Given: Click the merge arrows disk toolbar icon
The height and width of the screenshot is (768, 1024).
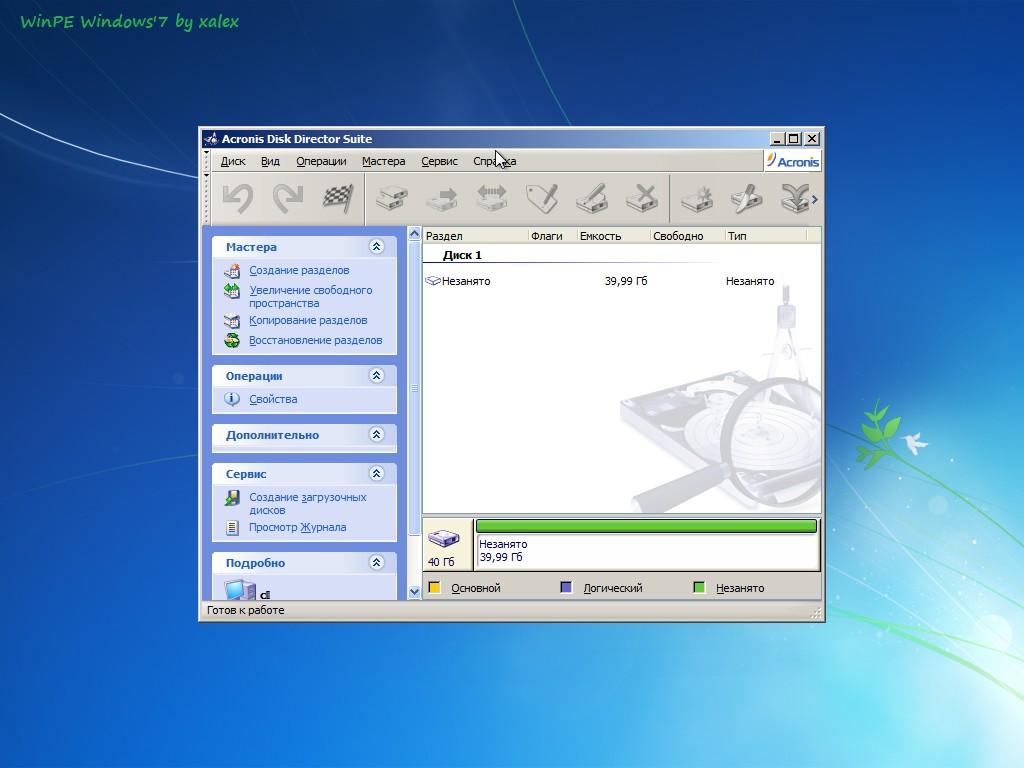Looking at the screenshot, I should [x=795, y=198].
